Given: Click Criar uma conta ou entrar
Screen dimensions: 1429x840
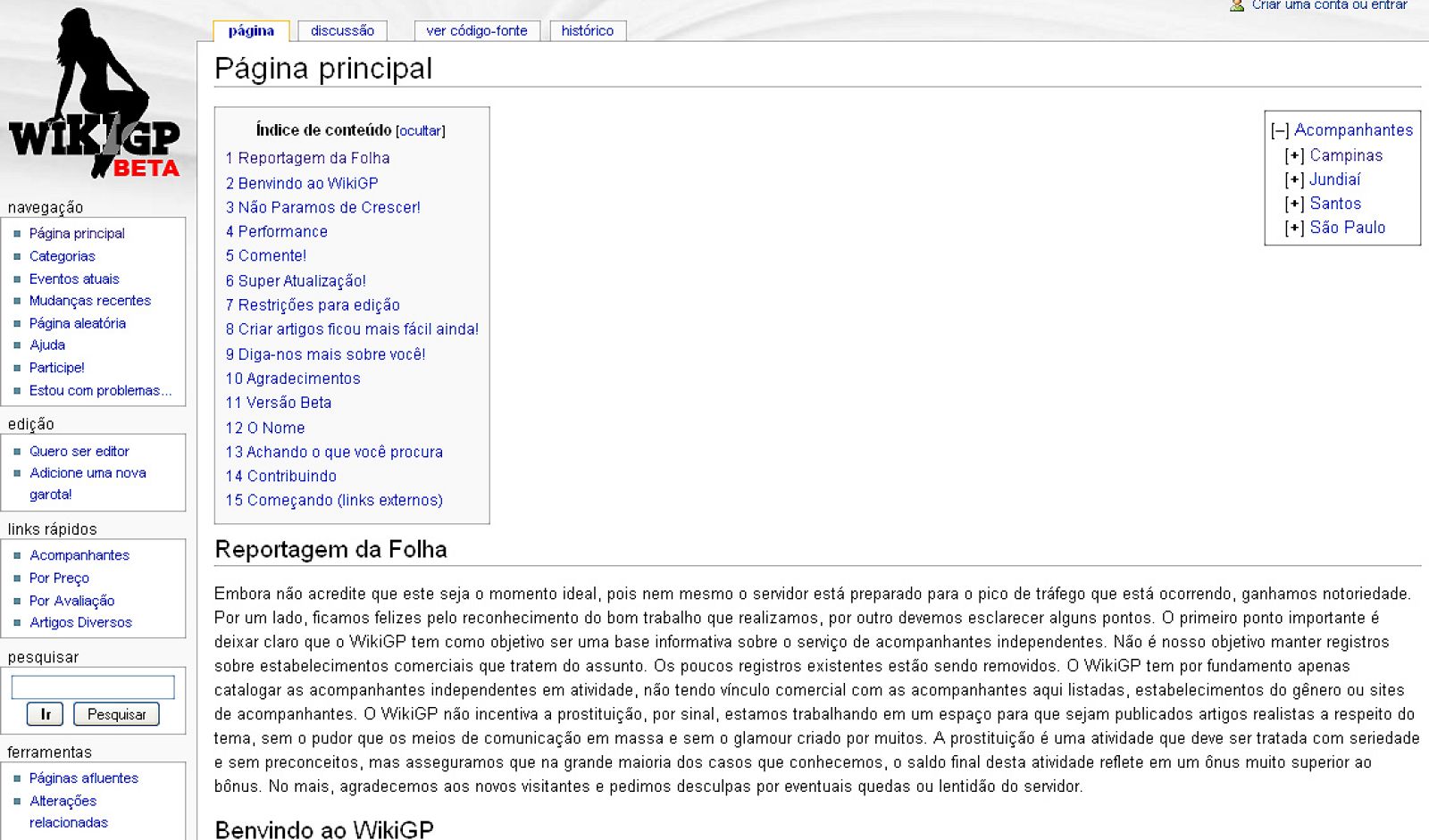Looking at the screenshot, I should tap(1328, 4).
